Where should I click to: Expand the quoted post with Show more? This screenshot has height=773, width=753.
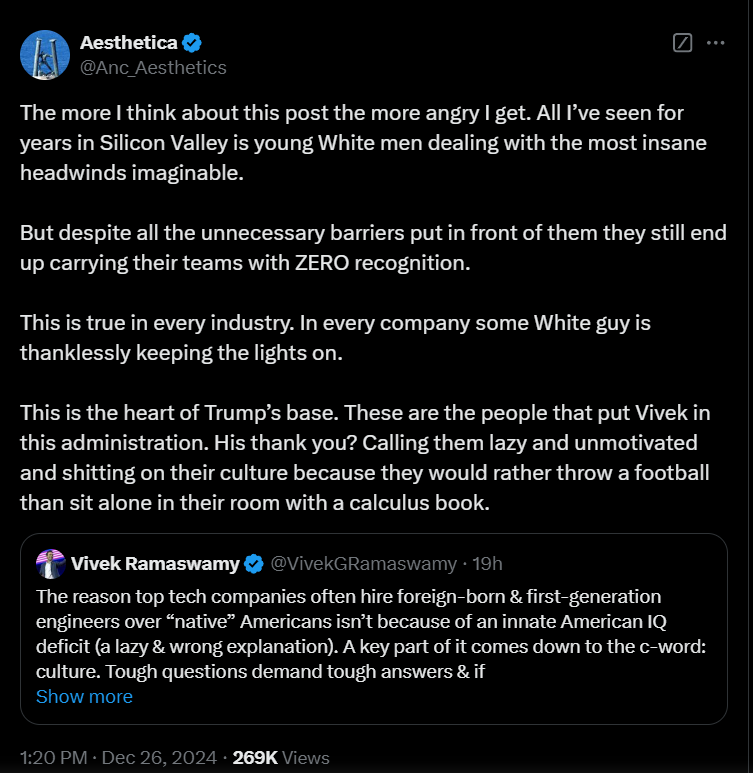(x=84, y=696)
